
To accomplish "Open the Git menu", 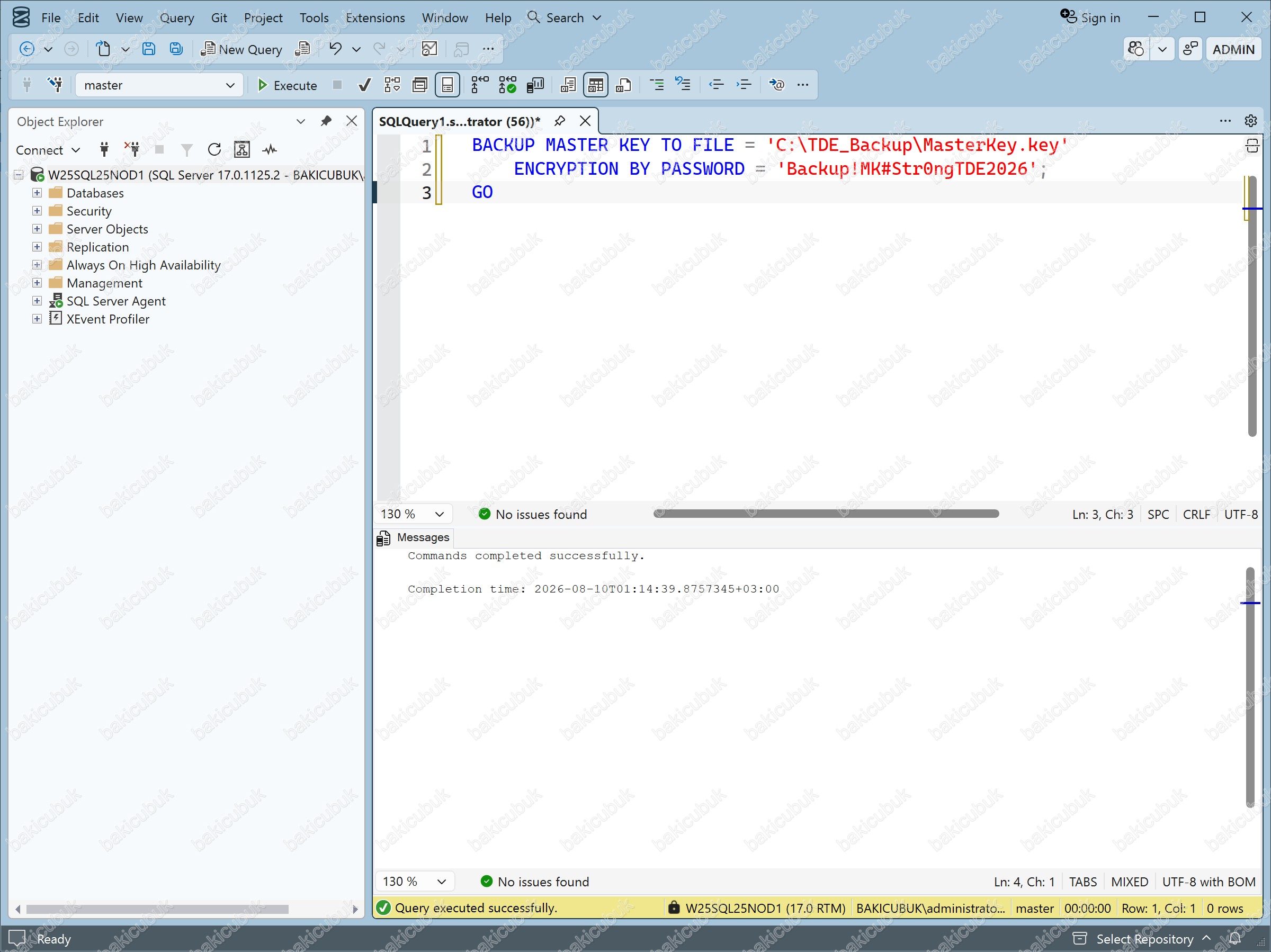I will coord(219,18).
